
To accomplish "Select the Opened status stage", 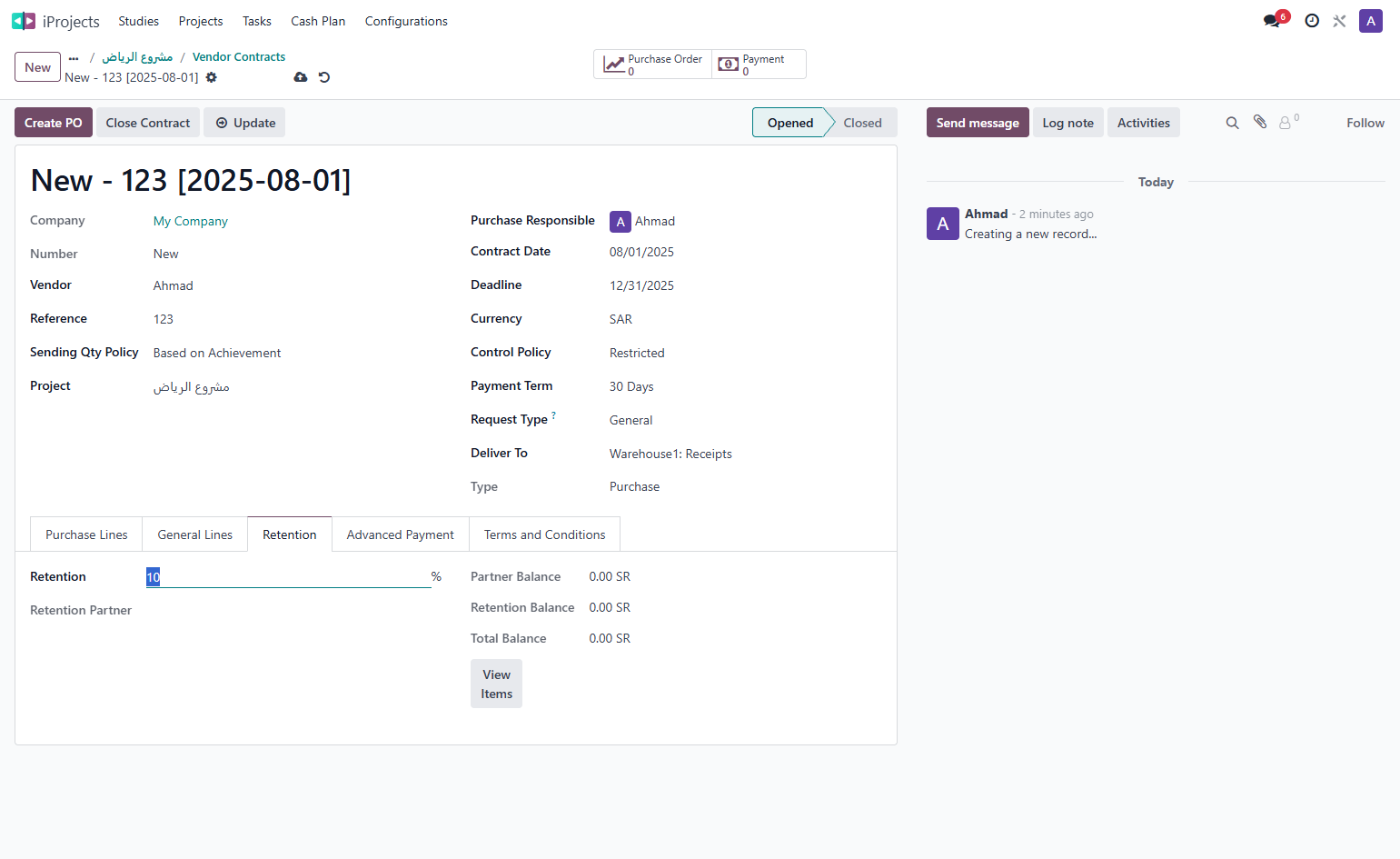I will point(790,123).
